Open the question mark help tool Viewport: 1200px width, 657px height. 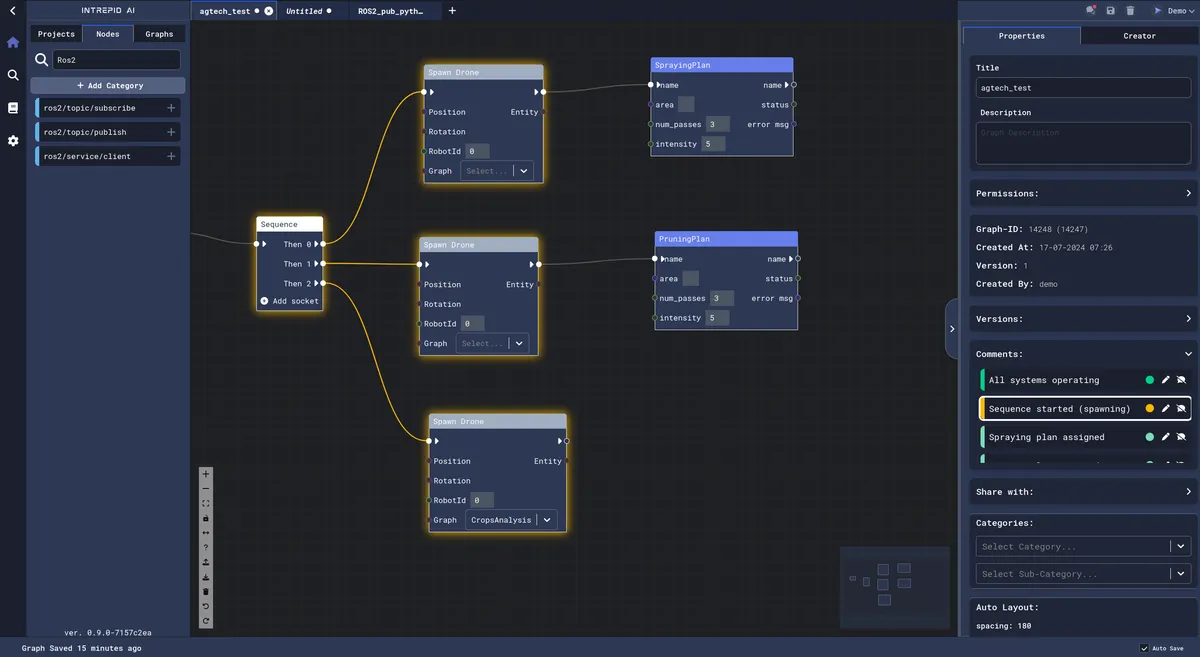point(206,547)
